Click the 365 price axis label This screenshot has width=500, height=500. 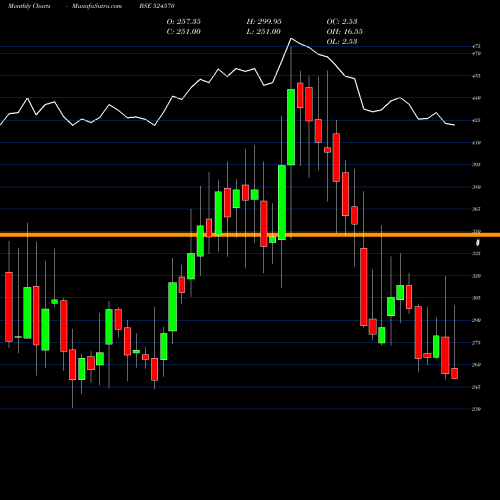pyautogui.click(x=476, y=209)
